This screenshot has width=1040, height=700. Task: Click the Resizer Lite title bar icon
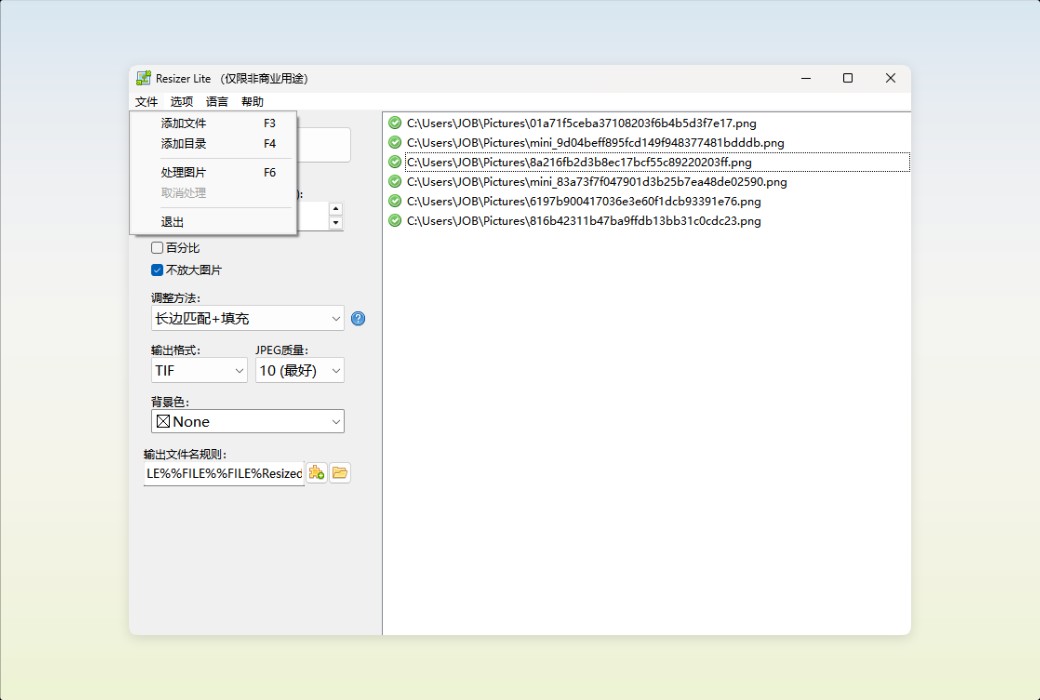pos(143,78)
